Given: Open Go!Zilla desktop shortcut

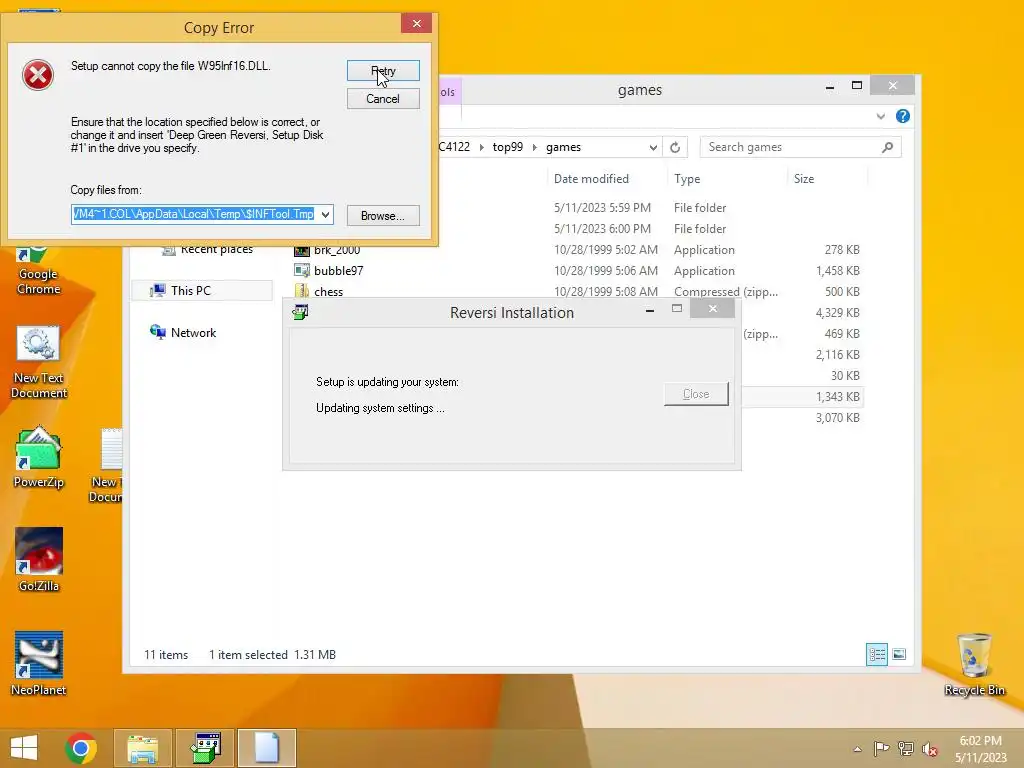Looking at the screenshot, I should point(39,560).
